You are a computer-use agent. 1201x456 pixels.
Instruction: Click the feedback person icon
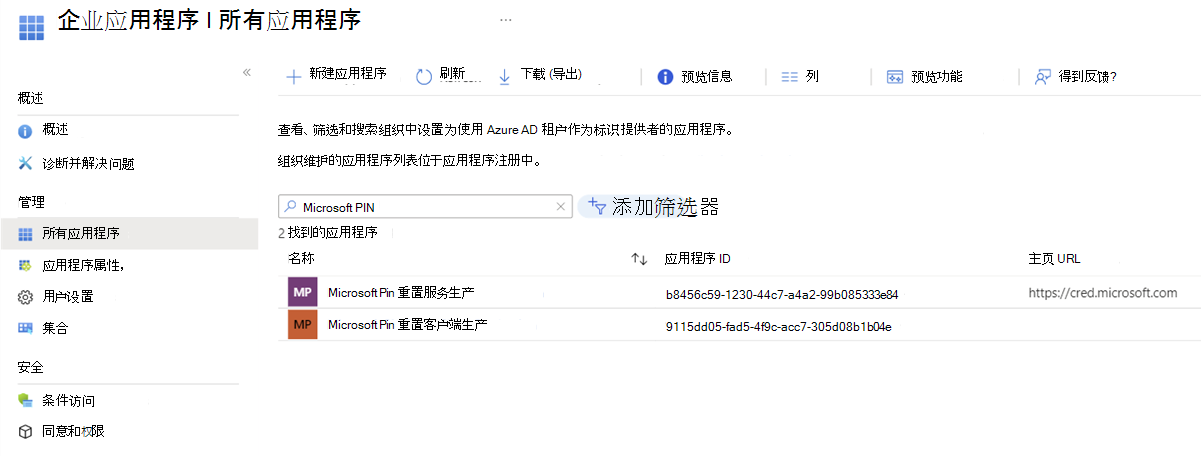(1043, 77)
